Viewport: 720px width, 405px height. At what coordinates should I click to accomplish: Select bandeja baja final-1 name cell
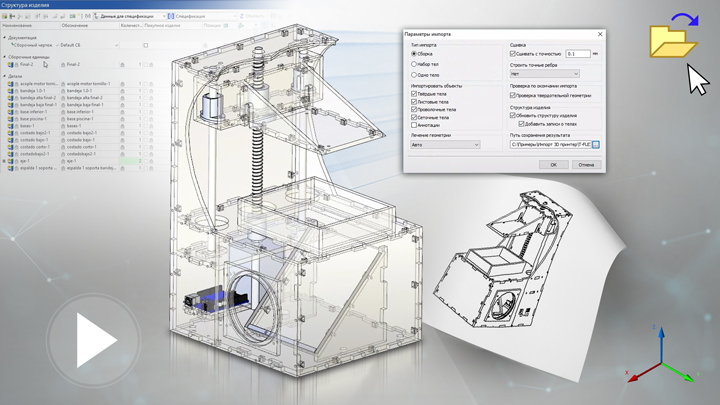39,105
